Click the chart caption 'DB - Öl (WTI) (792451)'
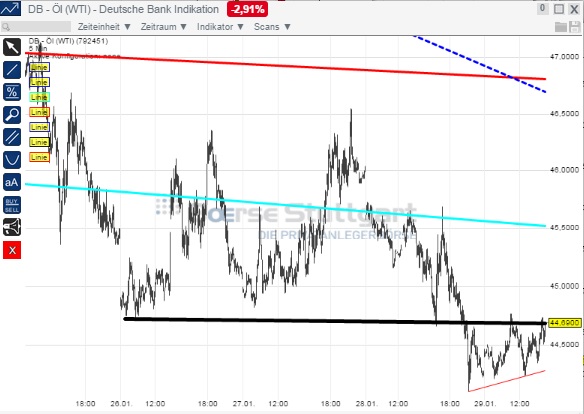The height and width of the screenshot is (414, 584). (x=69, y=41)
